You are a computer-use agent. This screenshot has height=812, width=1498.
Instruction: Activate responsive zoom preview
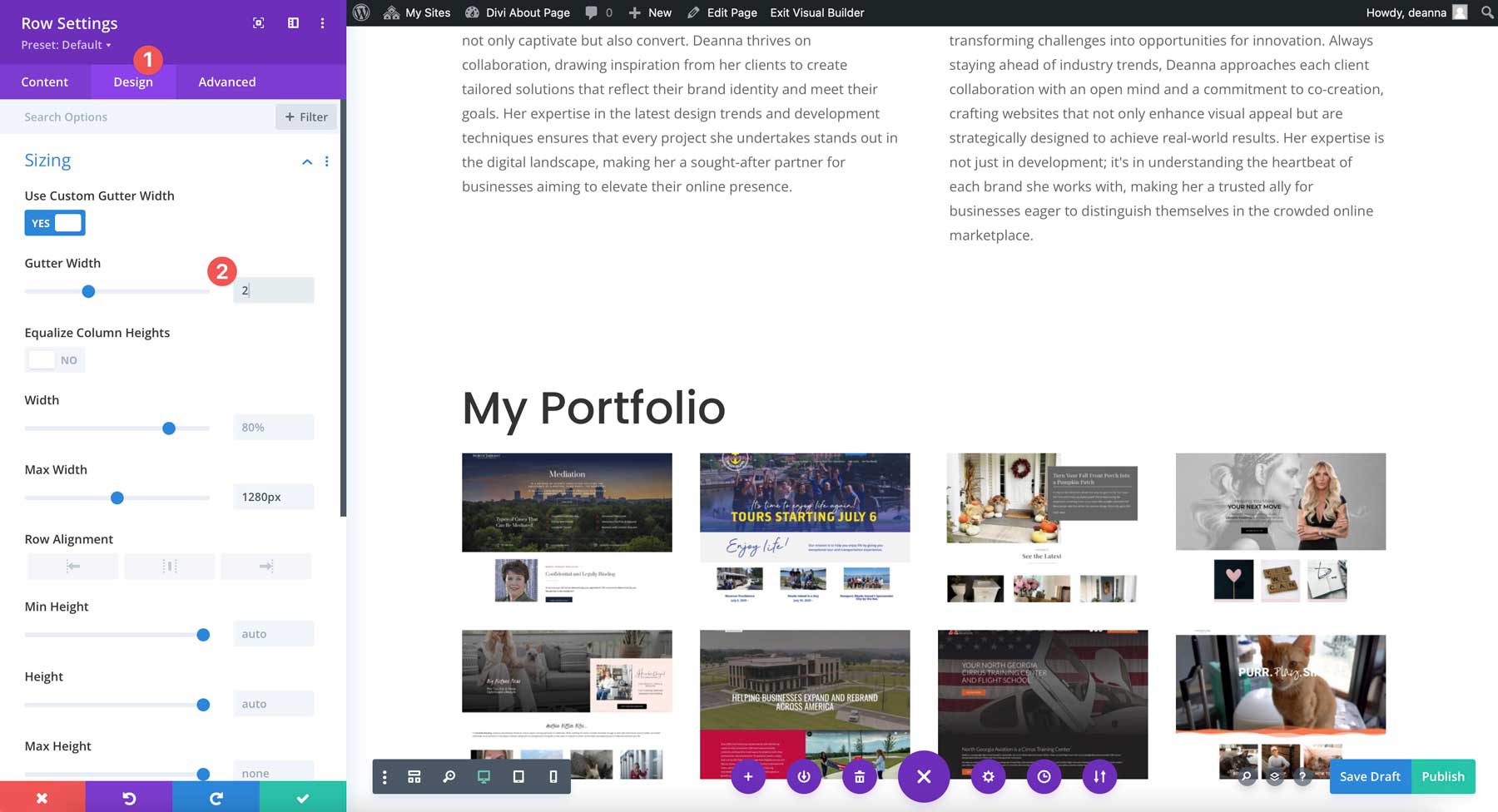449,776
